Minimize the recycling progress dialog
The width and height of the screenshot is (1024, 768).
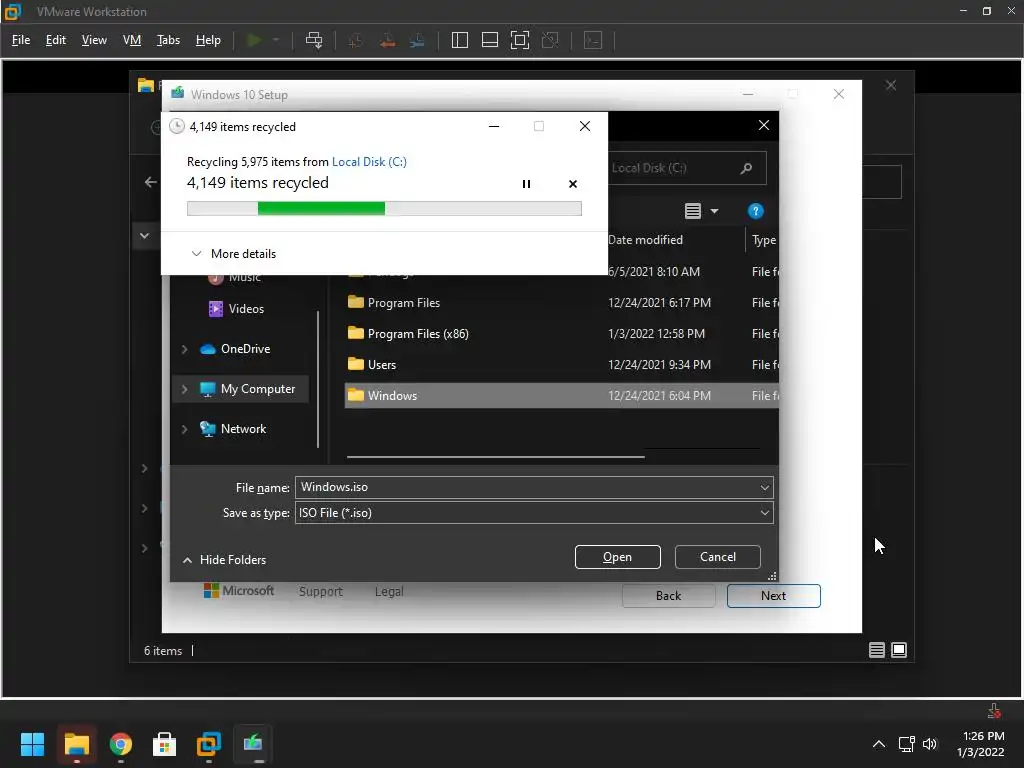(494, 126)
